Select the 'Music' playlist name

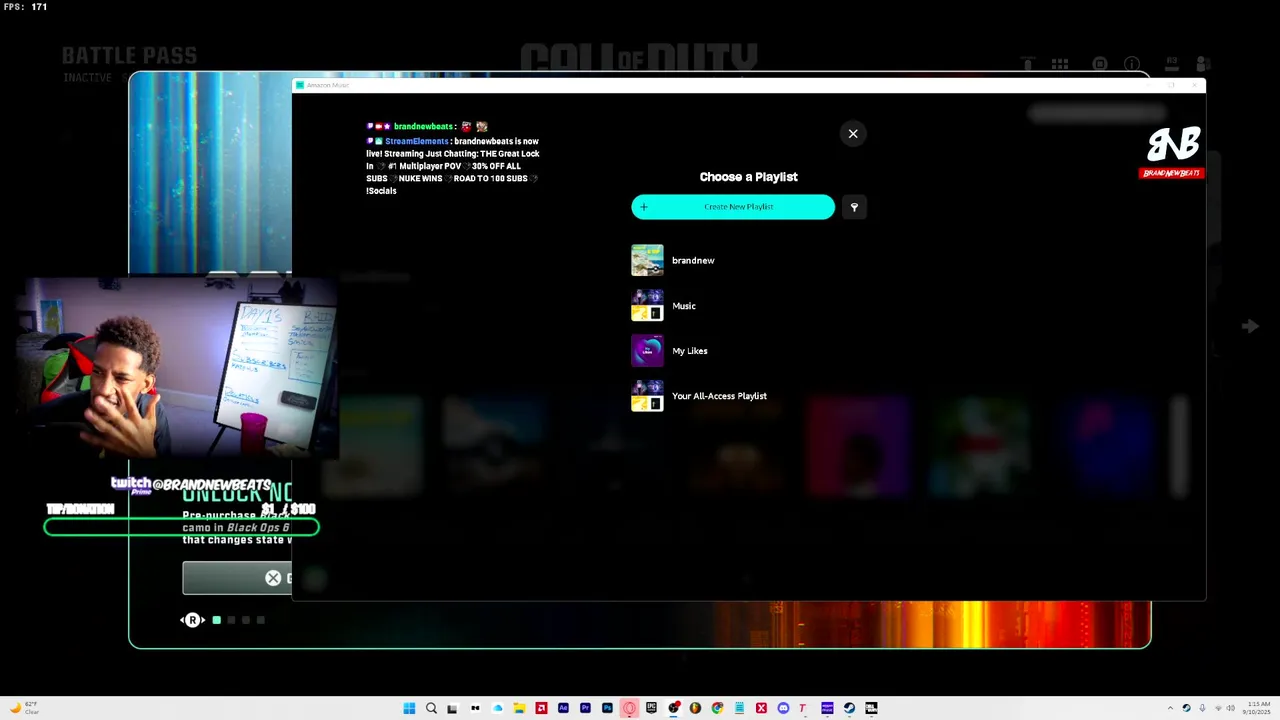point(684,306)
